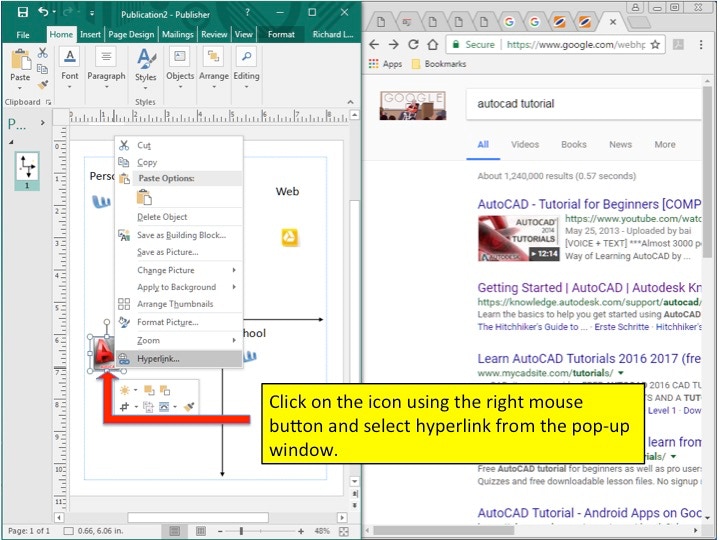Open the Apply to Background submenu
720x540 pixels.
click(179, 287)
